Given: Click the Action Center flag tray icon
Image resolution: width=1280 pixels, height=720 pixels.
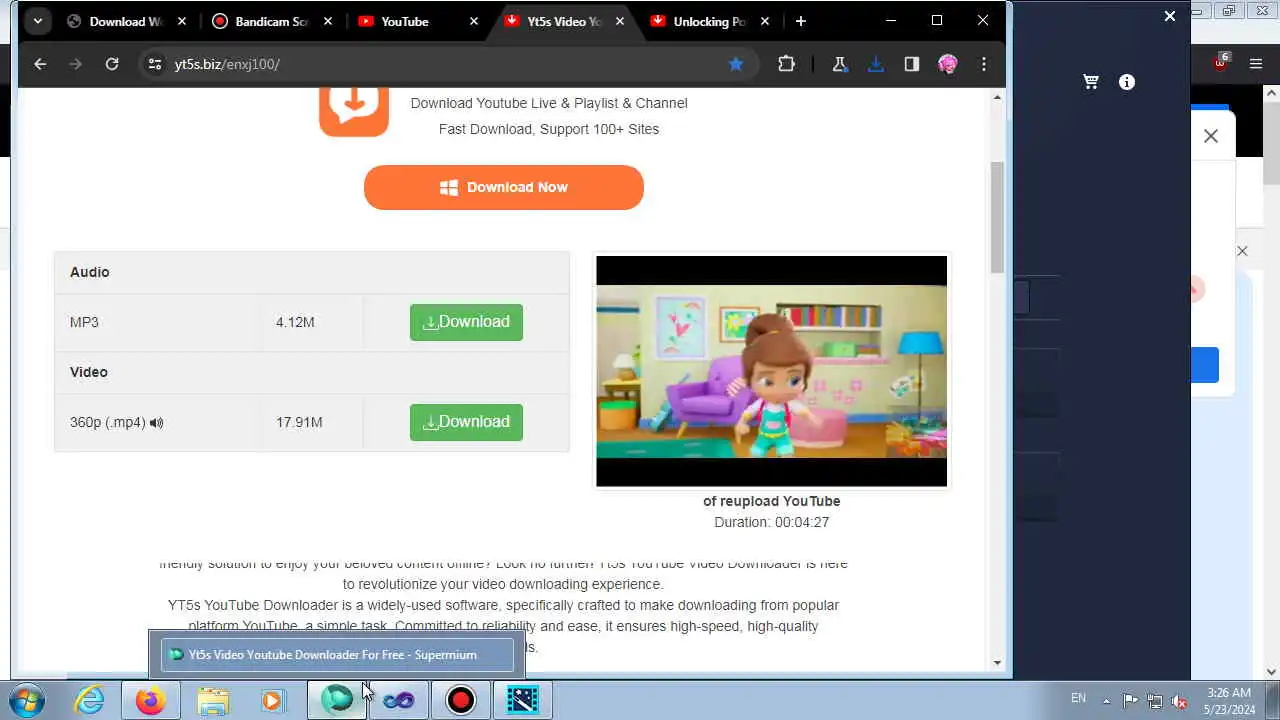Looking at the screenshot, I should (1130, 700).
